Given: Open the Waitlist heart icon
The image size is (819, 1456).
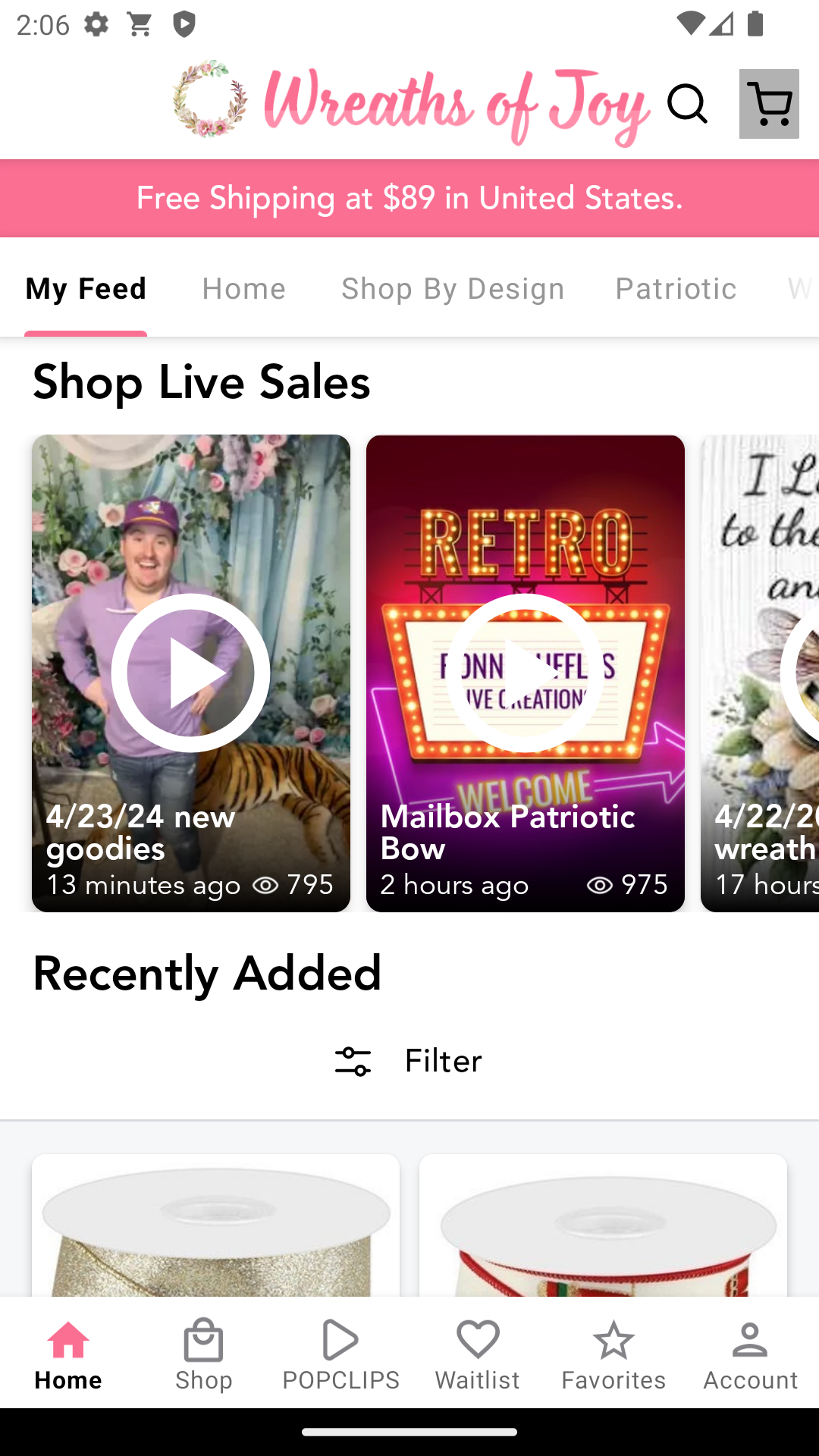Looking at the screenshot, I should tap(477, 1354).
